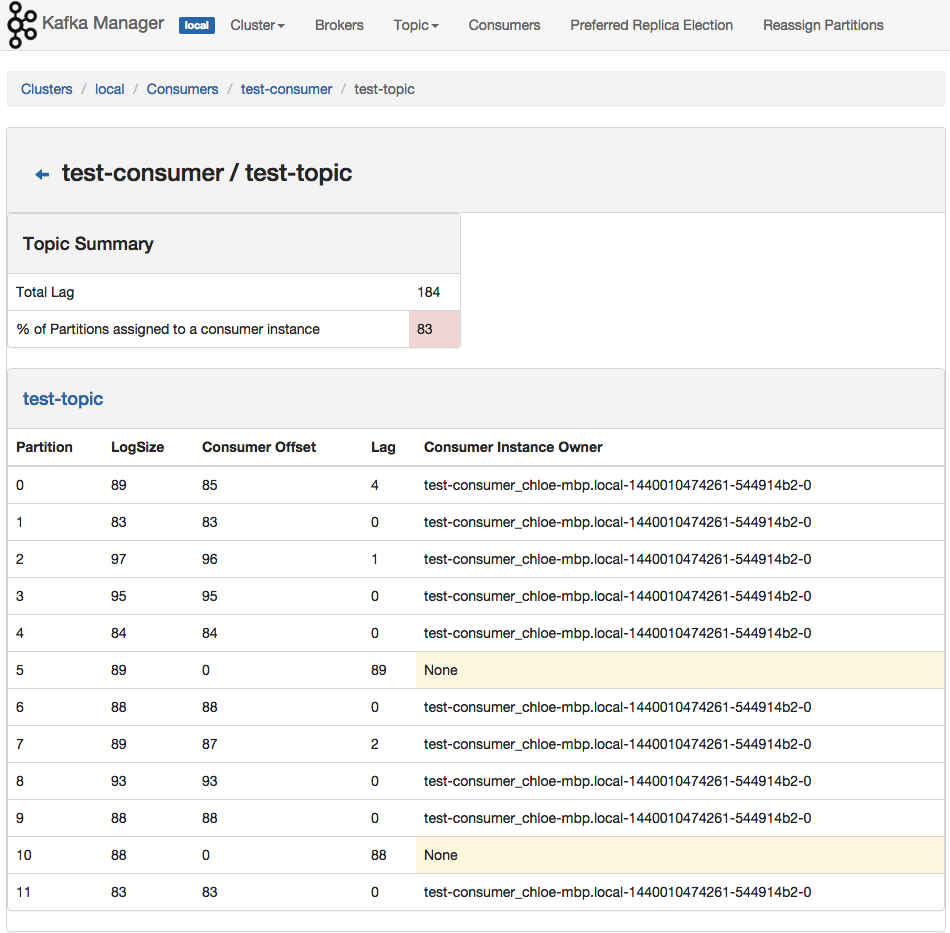Open the Cluster dropdown menu

257,25
